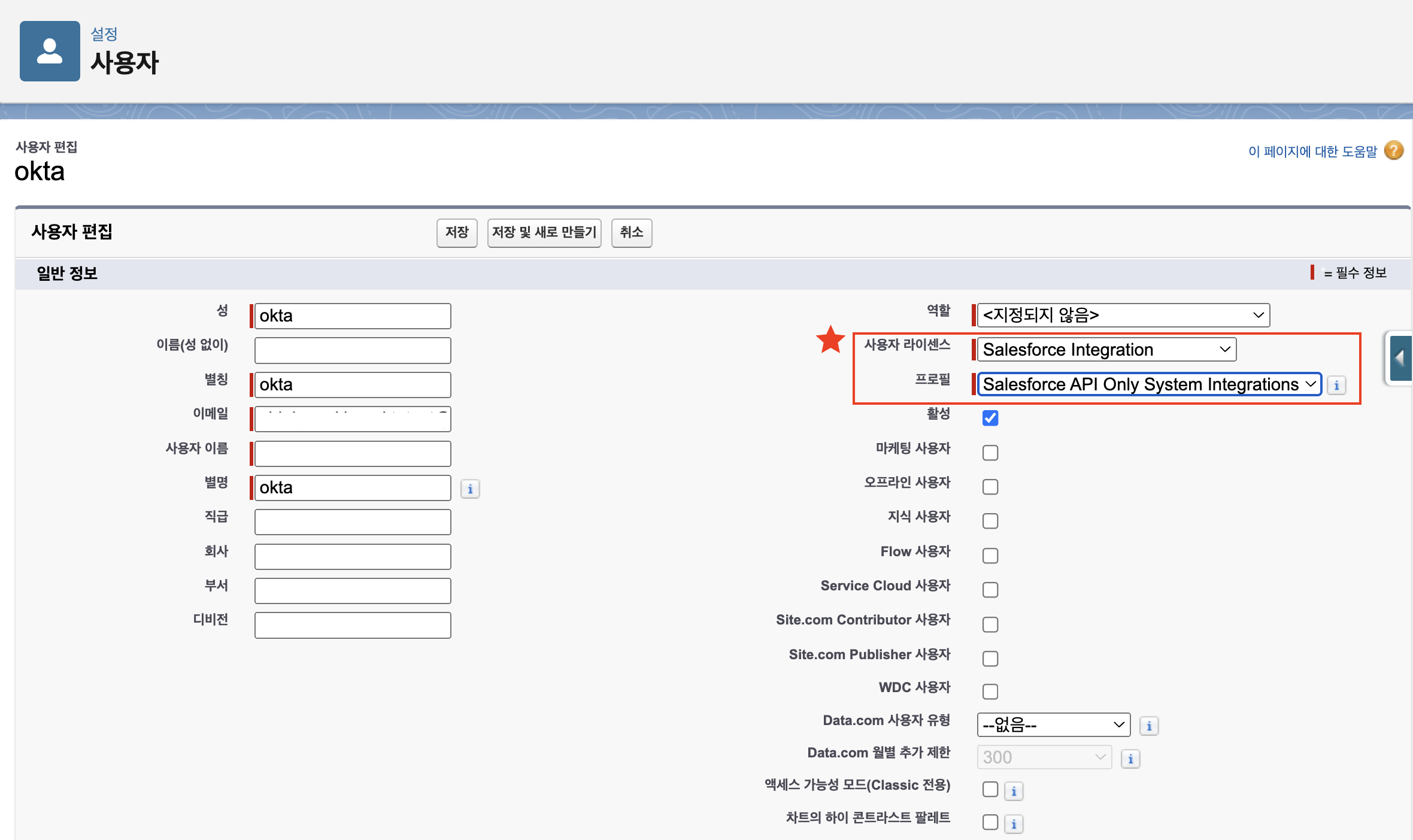Enable the 마케팅 사용자 checkbox
The width and height of the screenshot is (1413, 840).
click(990, 453)
